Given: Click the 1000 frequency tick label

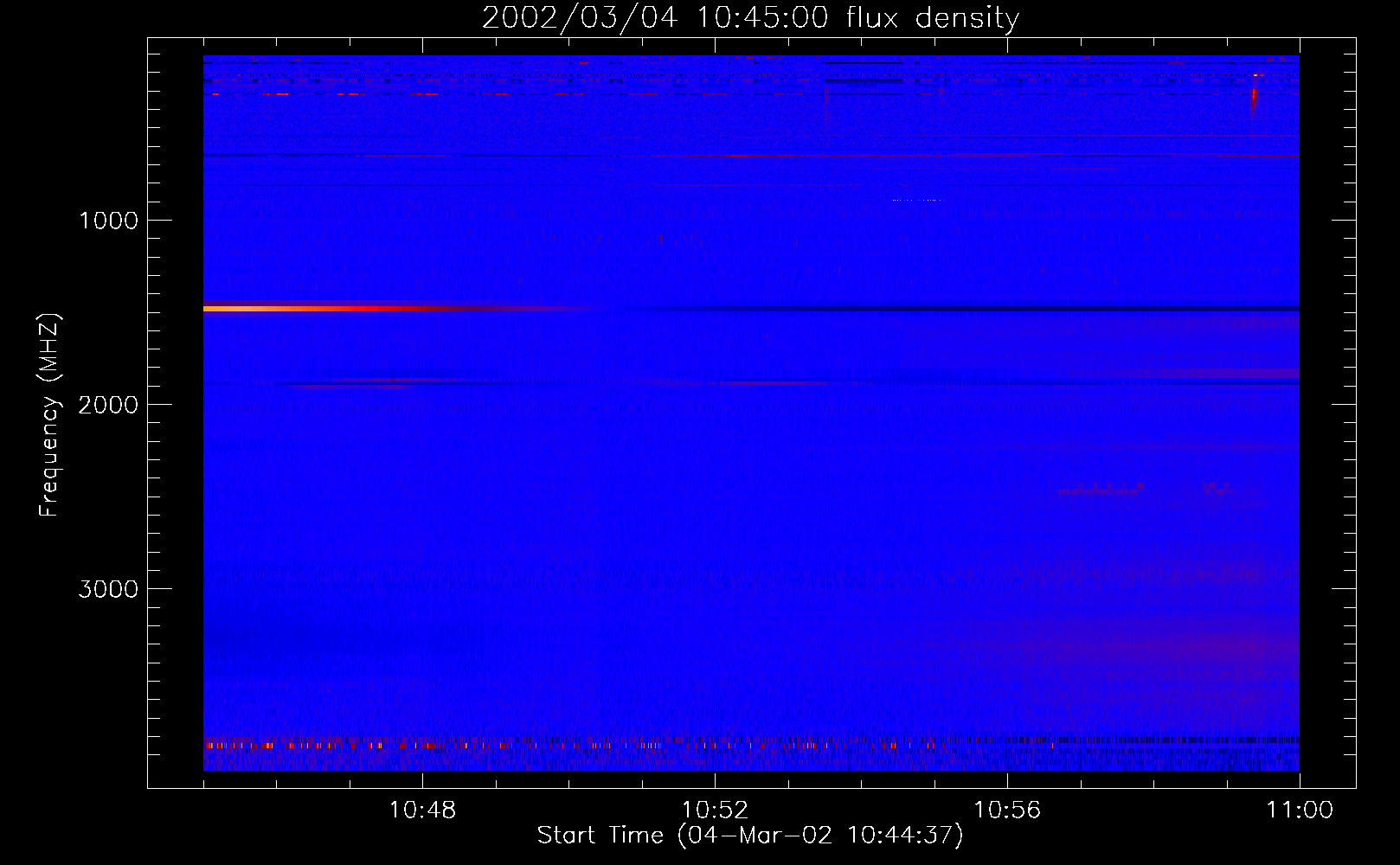Looking at the screenshot, I should [x=108, y=221].
